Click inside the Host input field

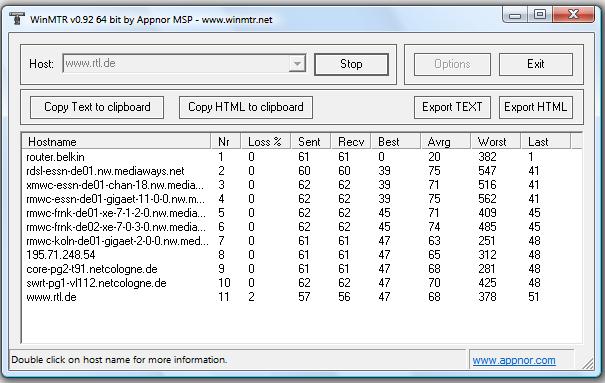pos(176,64)
